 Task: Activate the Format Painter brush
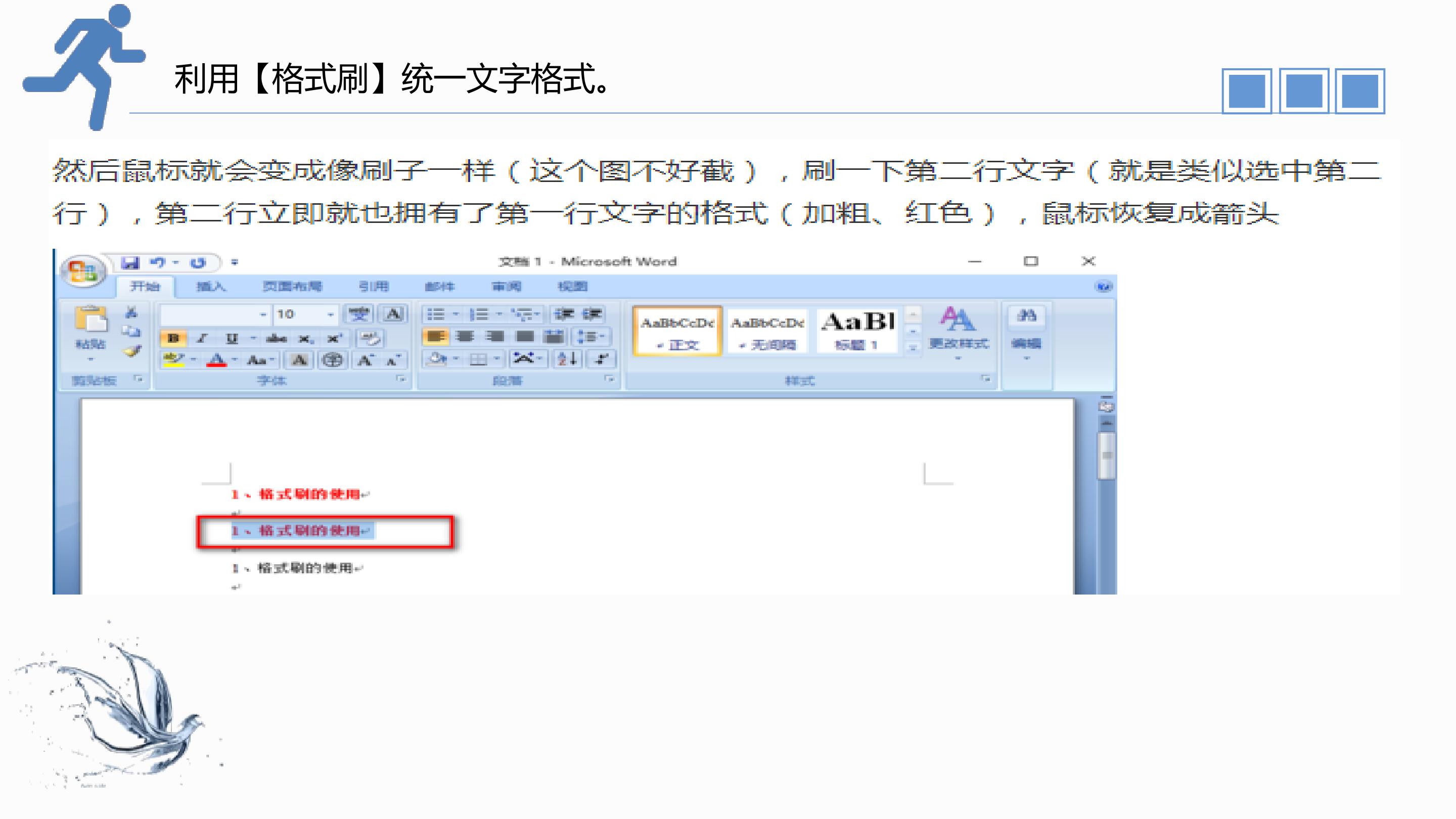click(132, 351)
